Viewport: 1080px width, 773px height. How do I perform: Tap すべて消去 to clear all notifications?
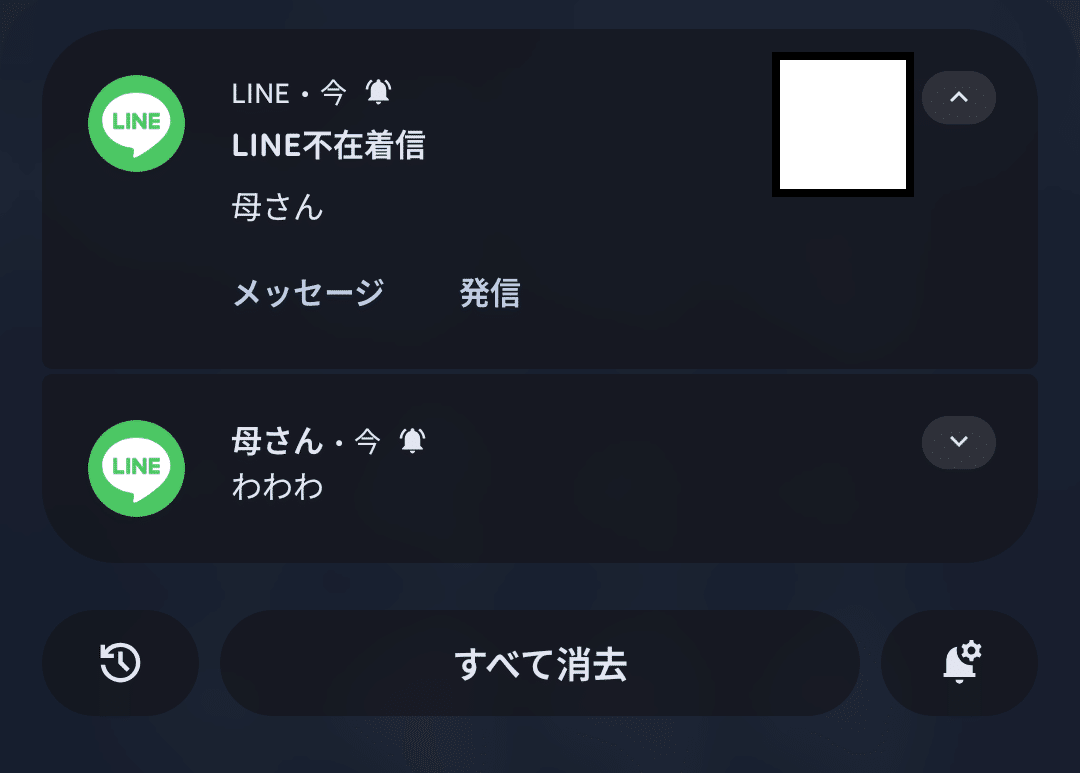[x=540, y=662]
